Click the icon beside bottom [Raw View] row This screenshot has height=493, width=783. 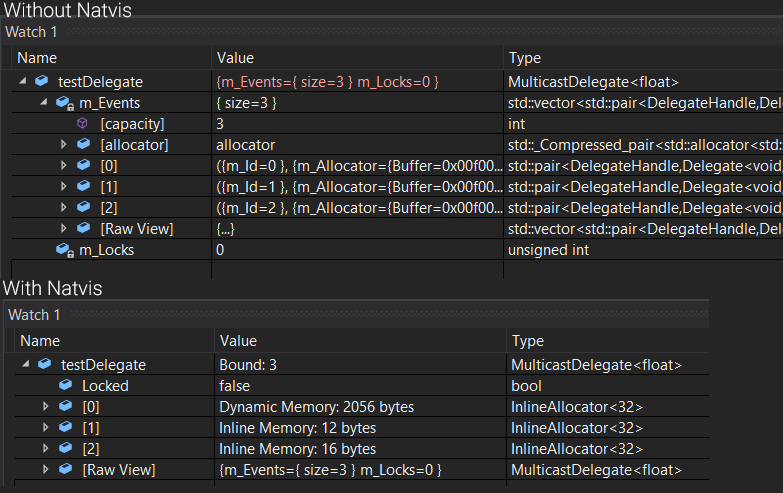66,469
